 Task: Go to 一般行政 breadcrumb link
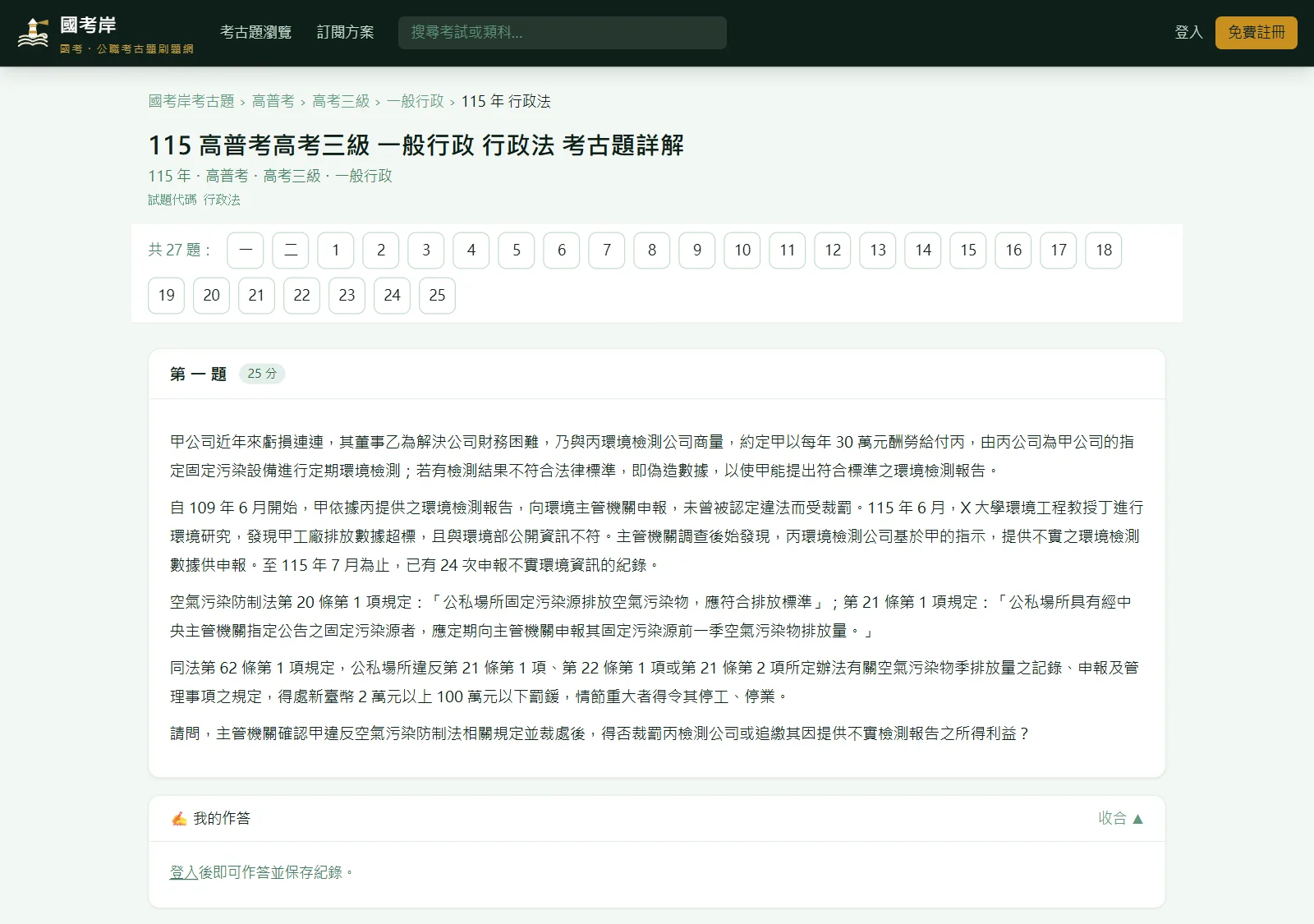coord(416,101)
